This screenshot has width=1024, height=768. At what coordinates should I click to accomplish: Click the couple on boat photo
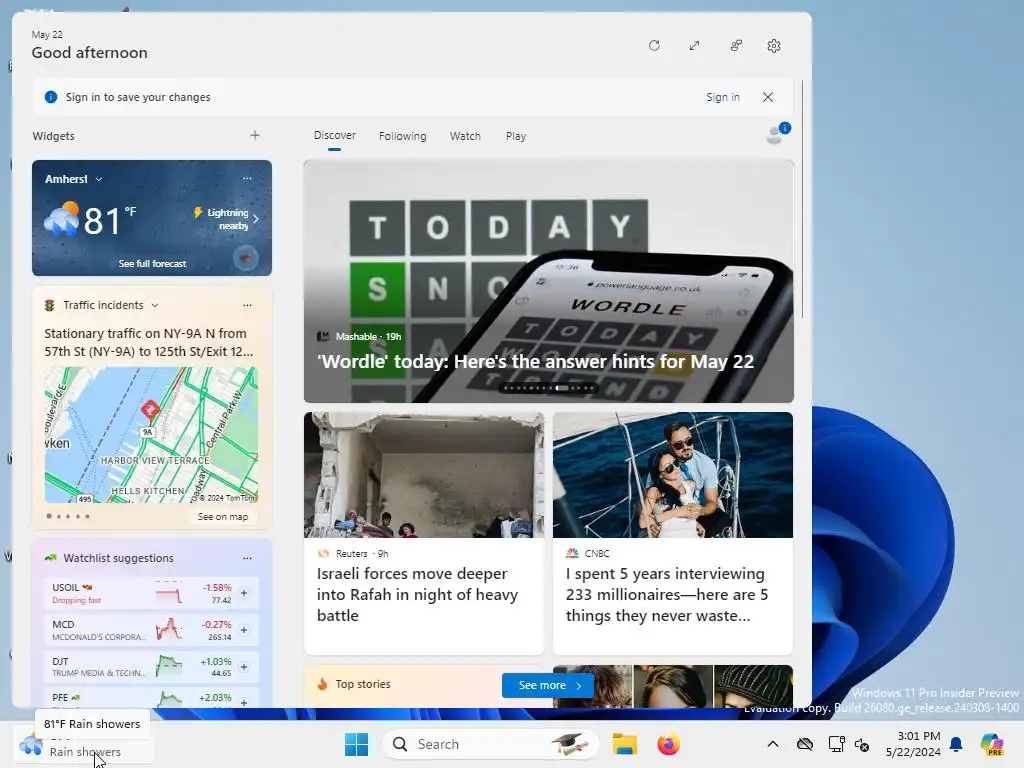673,475
